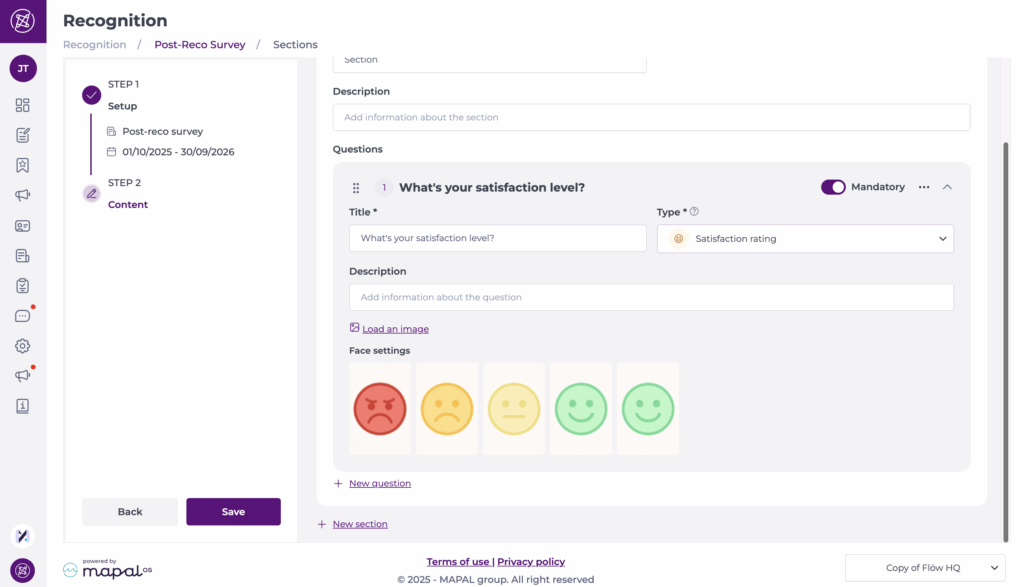
Task: Click the question Title input field
Action: click(x=497, y=239)
